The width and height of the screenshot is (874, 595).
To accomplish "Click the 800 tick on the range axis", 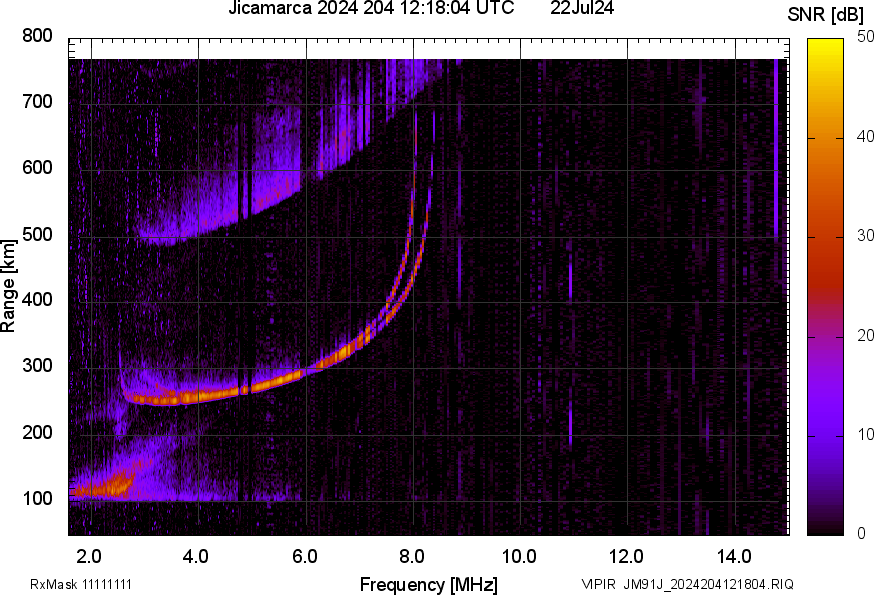I will click(37, 36).
